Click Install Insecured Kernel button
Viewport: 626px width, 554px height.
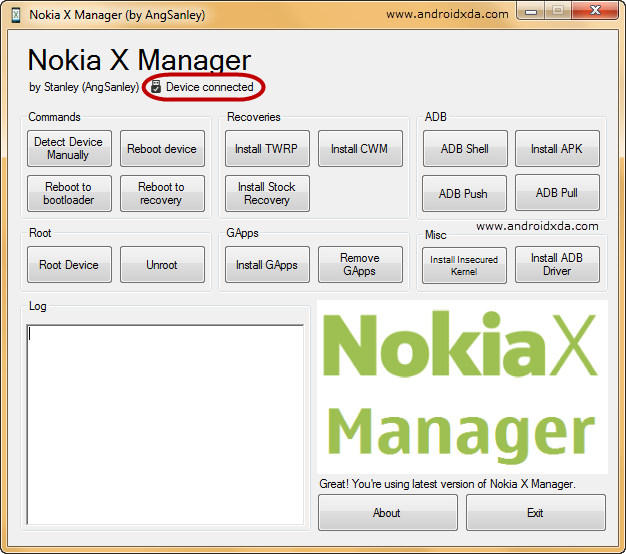(464, 265)
